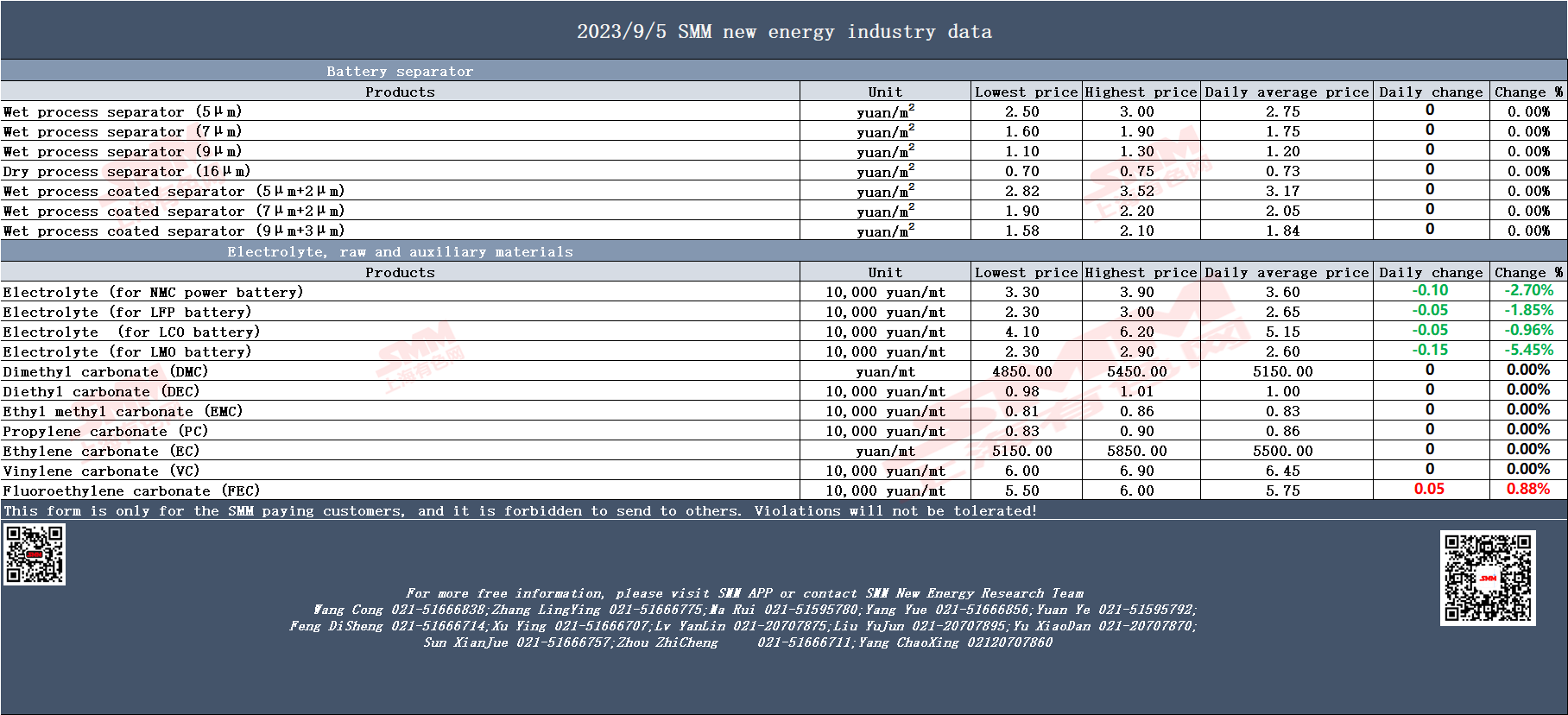1568x715 pixels.
Task: Select the 5150.00 average price for Dimethyl carbonate
Action: (1282, 371)
